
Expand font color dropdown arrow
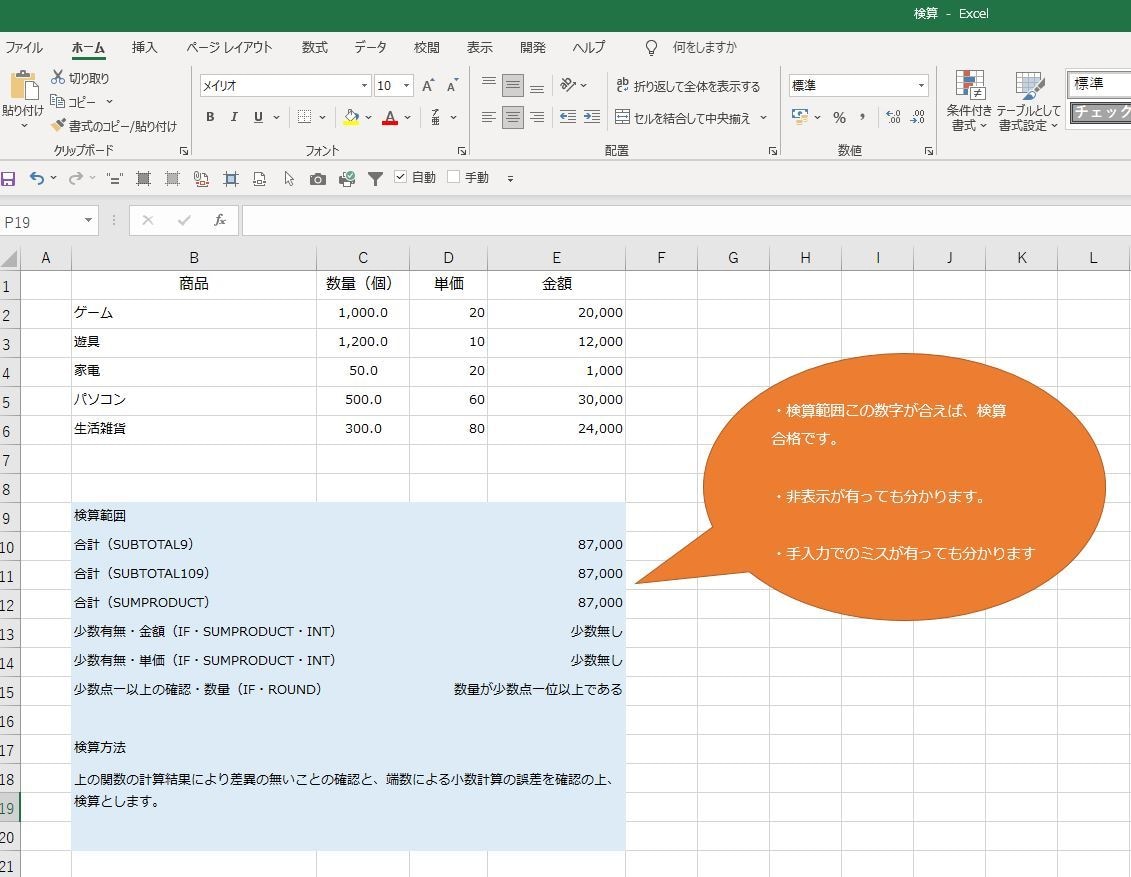(x=408, y=117)
